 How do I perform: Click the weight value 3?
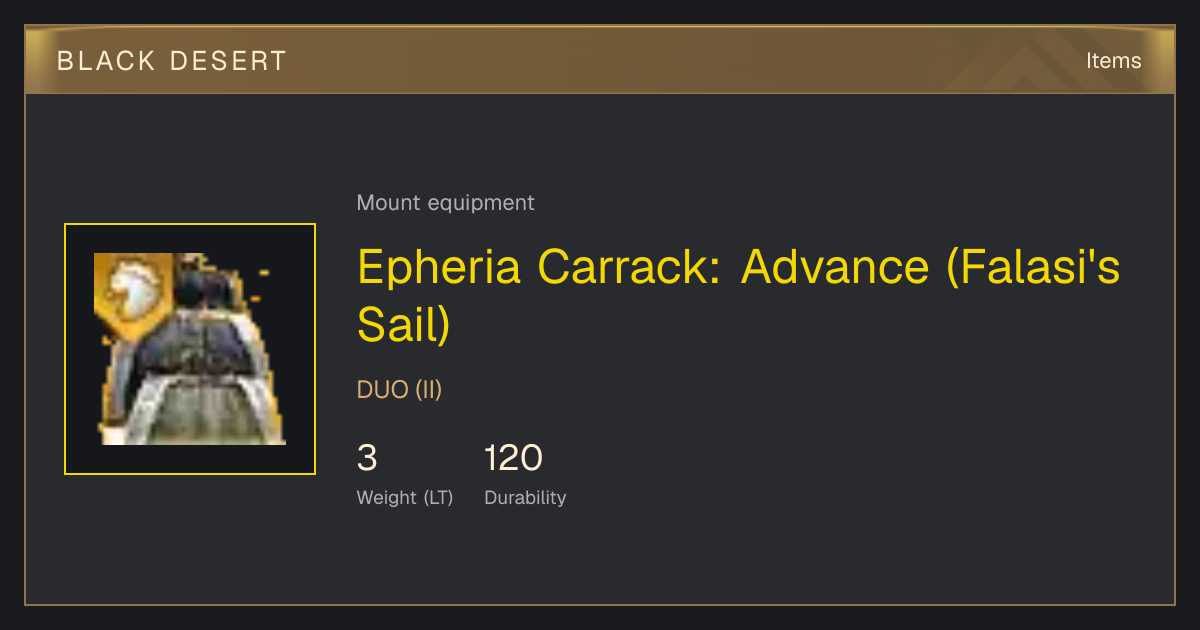367,458
